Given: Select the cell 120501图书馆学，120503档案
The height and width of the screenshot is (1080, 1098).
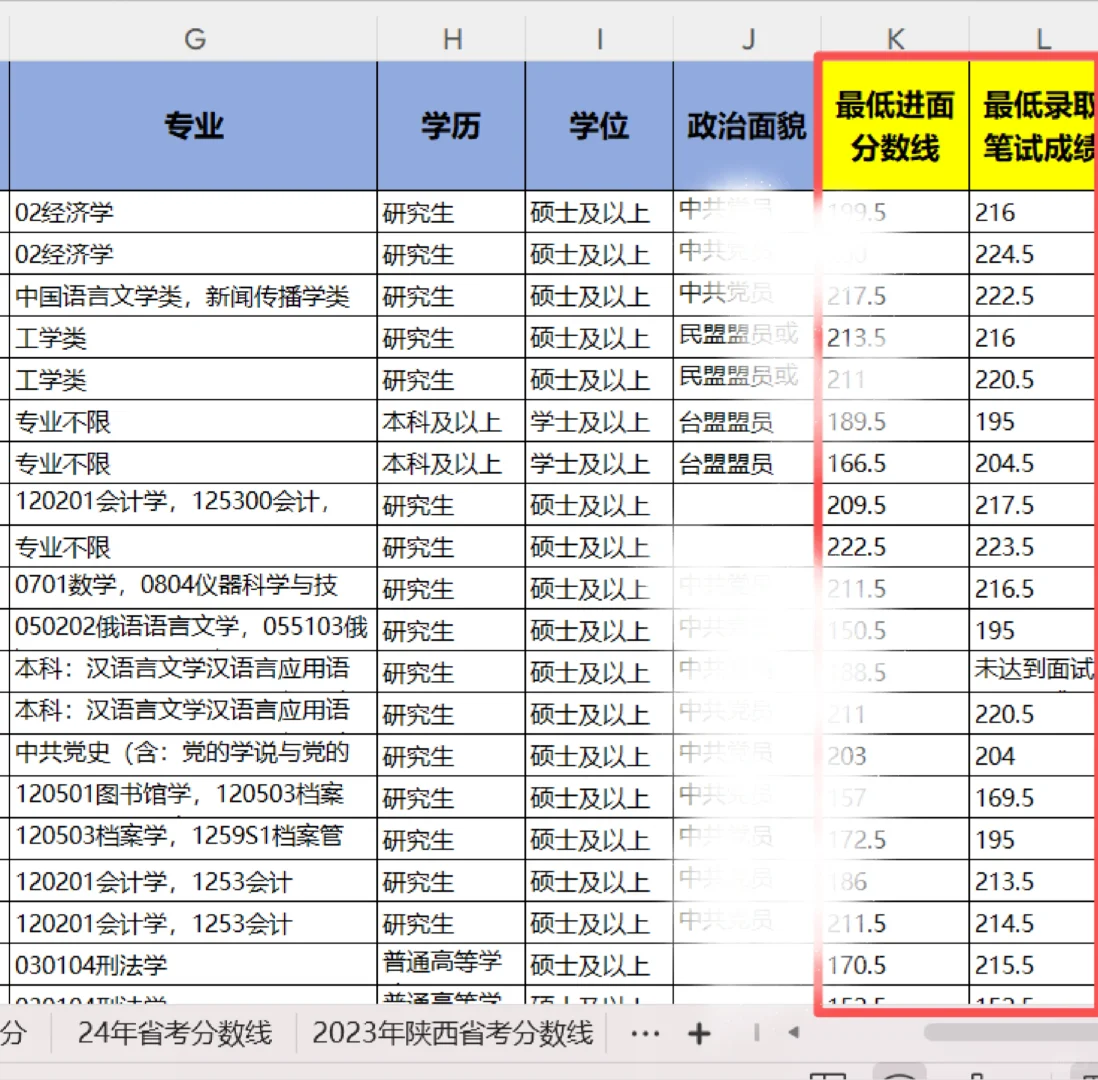Looking at the screenshot, I should (193, 797).
